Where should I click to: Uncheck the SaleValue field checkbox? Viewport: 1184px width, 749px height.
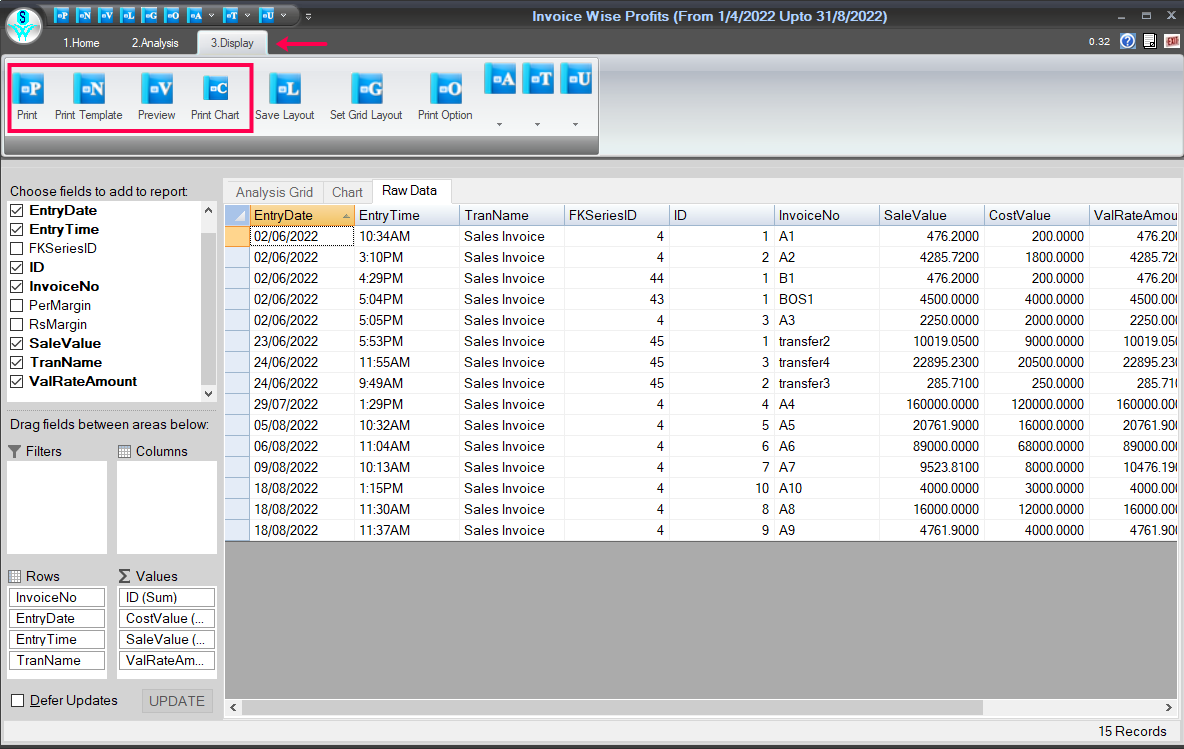pos(17,343)
